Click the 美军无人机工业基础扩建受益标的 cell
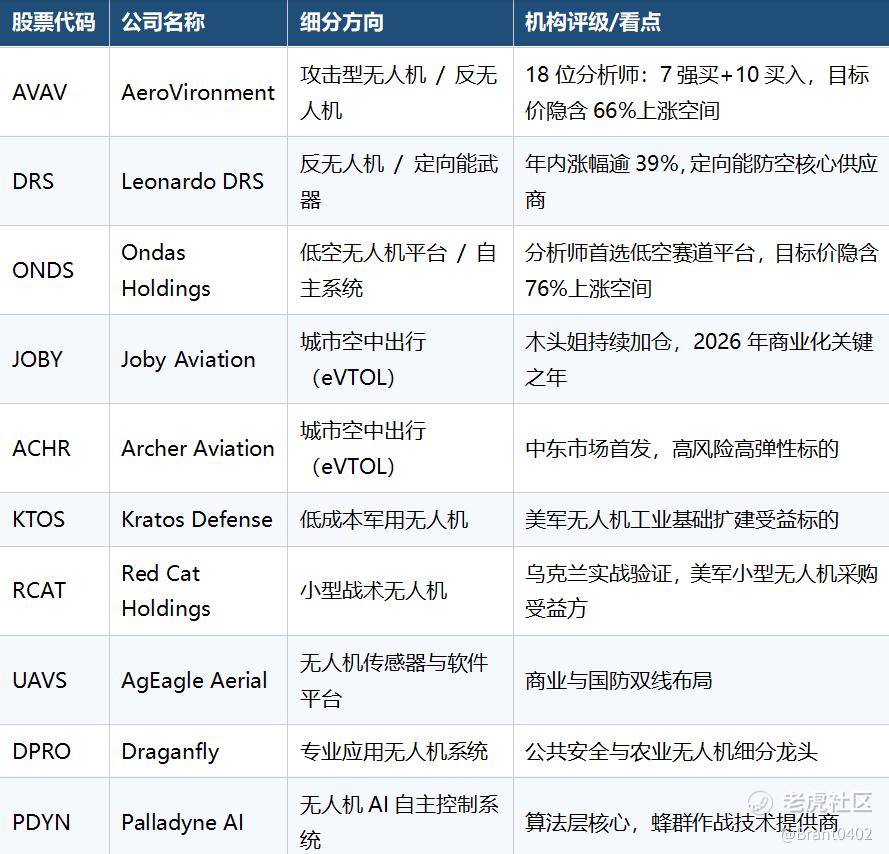889x854 pixels. pyautogui.click(x=701, y=519)
